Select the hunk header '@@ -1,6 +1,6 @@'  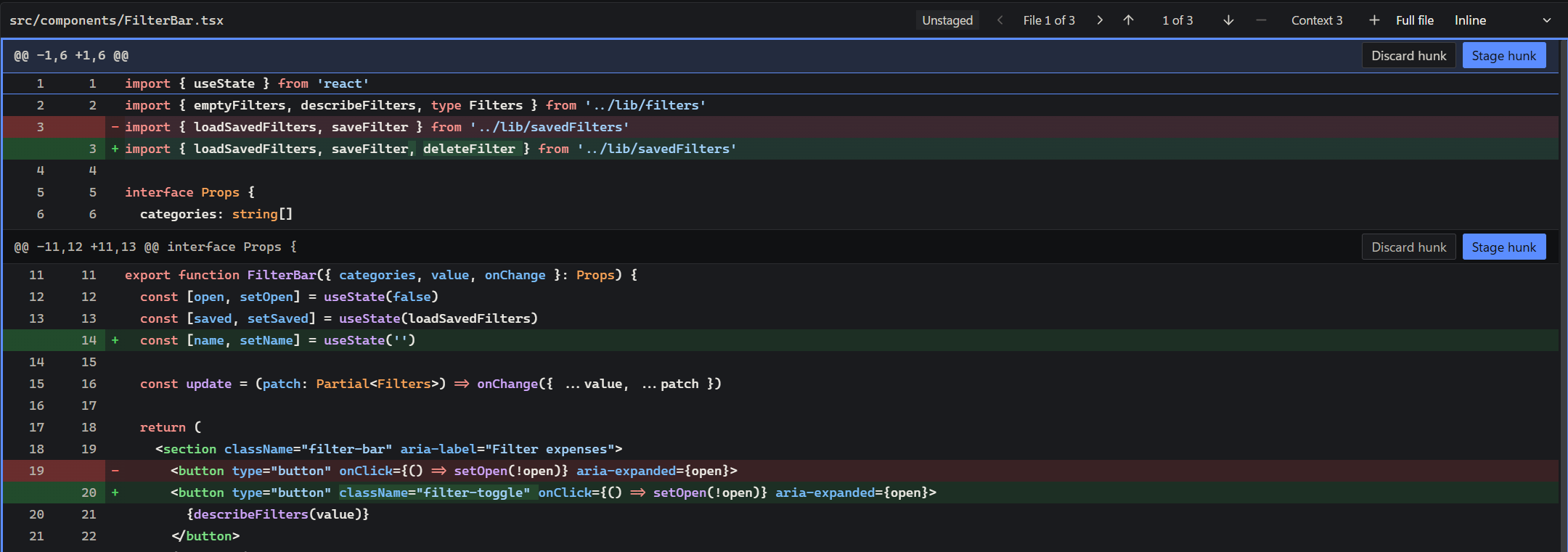click(71, 56)
